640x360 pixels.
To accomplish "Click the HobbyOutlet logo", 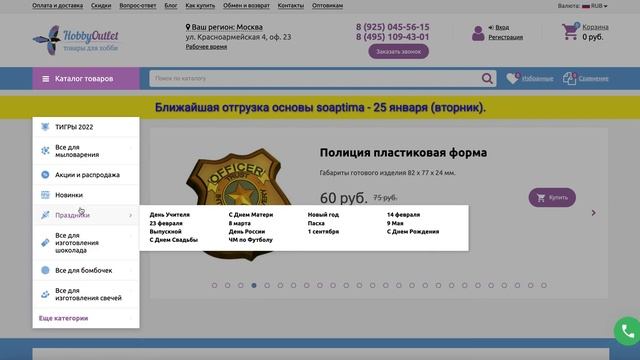I will (76, 40).
